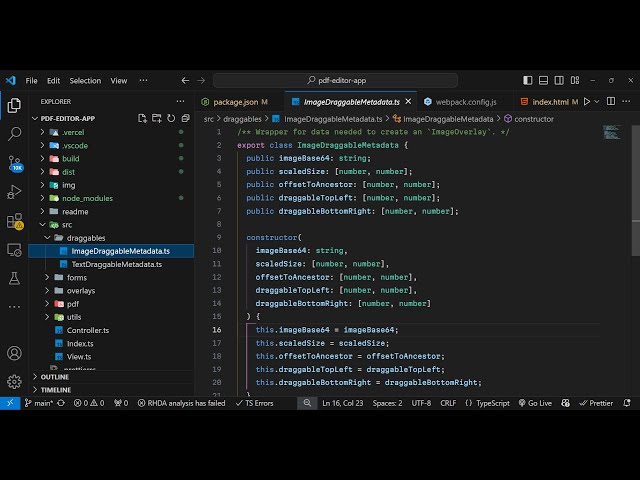Open the Selection menu
The width and height of the screenshot is (640, 480).
coord(85,80)
